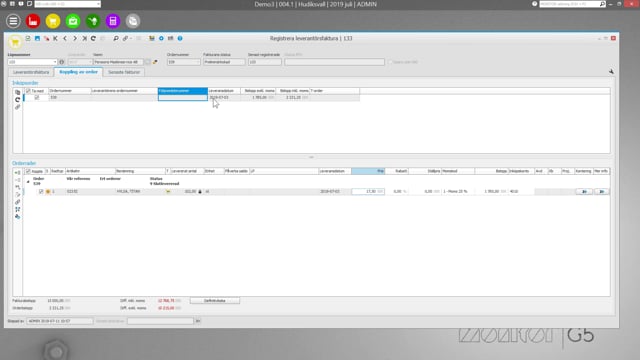The image size is (640, 360).
Task: Toggle the Koppla header checkbox in Orderrader
Action: point(28,171)
